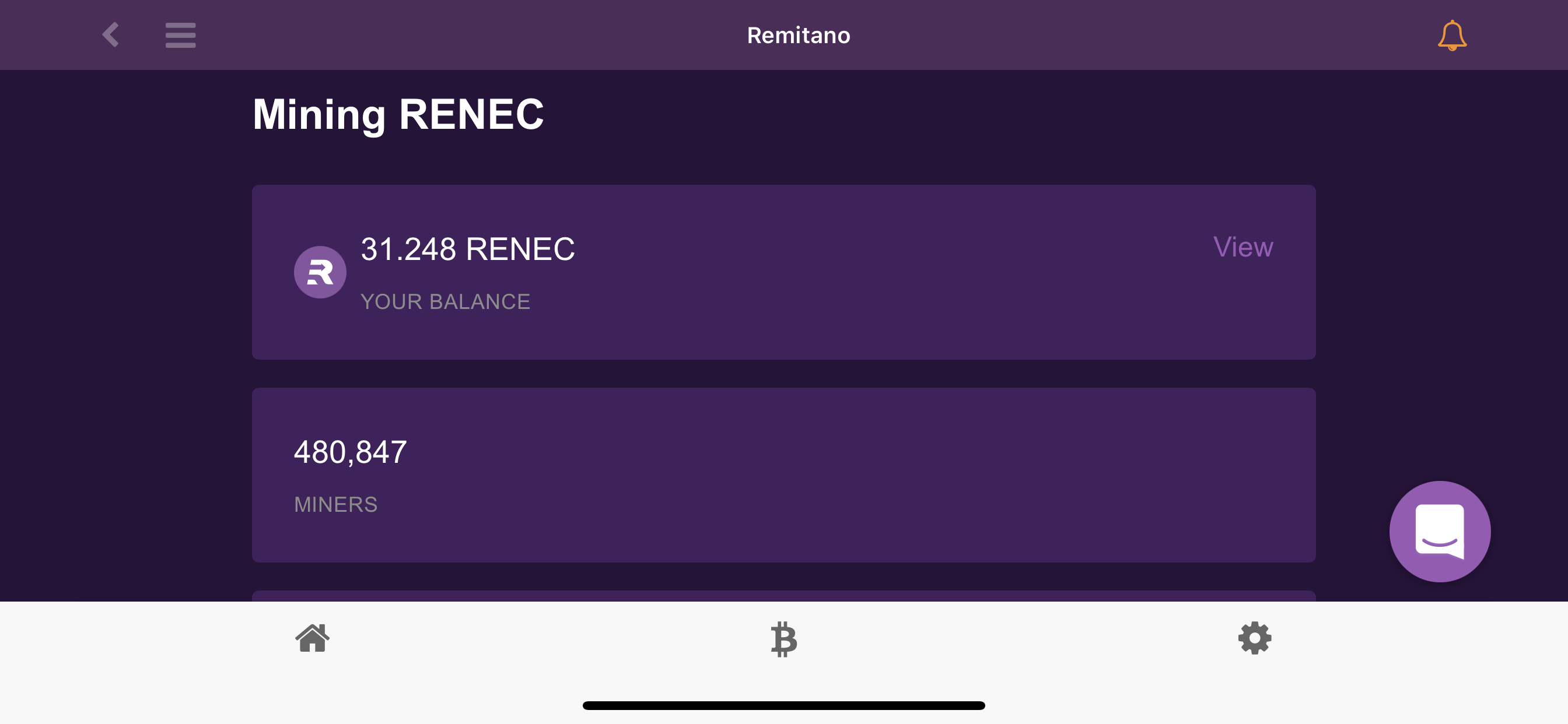Open notifications with the bell icon
Image resolution: width=1568 pixels, height=724 pixels.
click(1451, 36)
